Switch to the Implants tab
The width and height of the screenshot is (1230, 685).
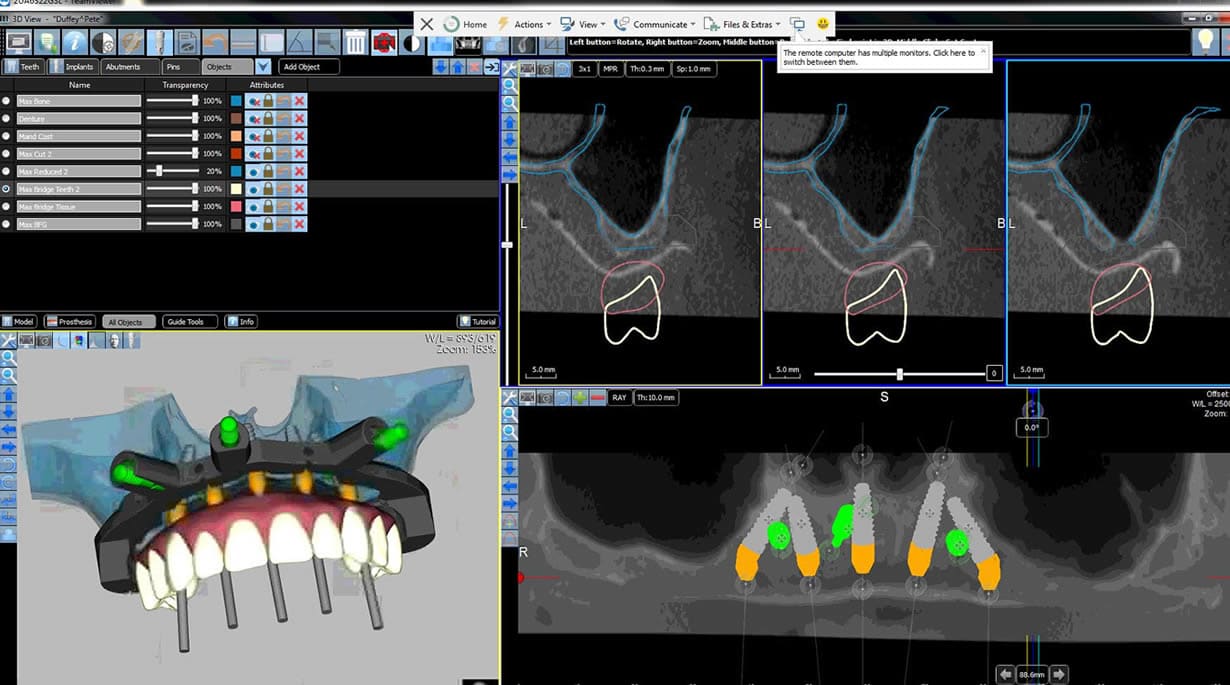click(74, 67)
